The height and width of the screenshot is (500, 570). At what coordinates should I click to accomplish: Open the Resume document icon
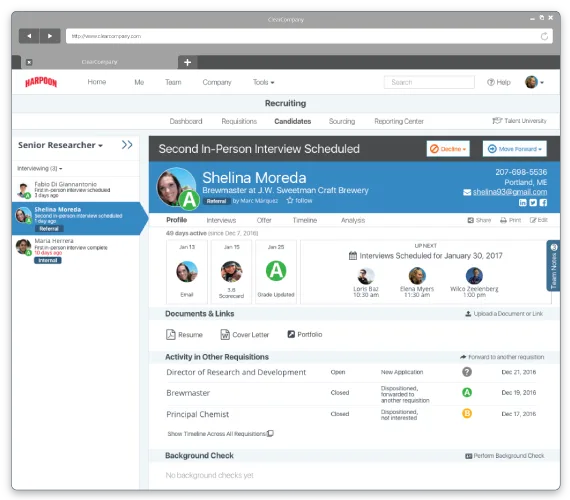[171, 335]
